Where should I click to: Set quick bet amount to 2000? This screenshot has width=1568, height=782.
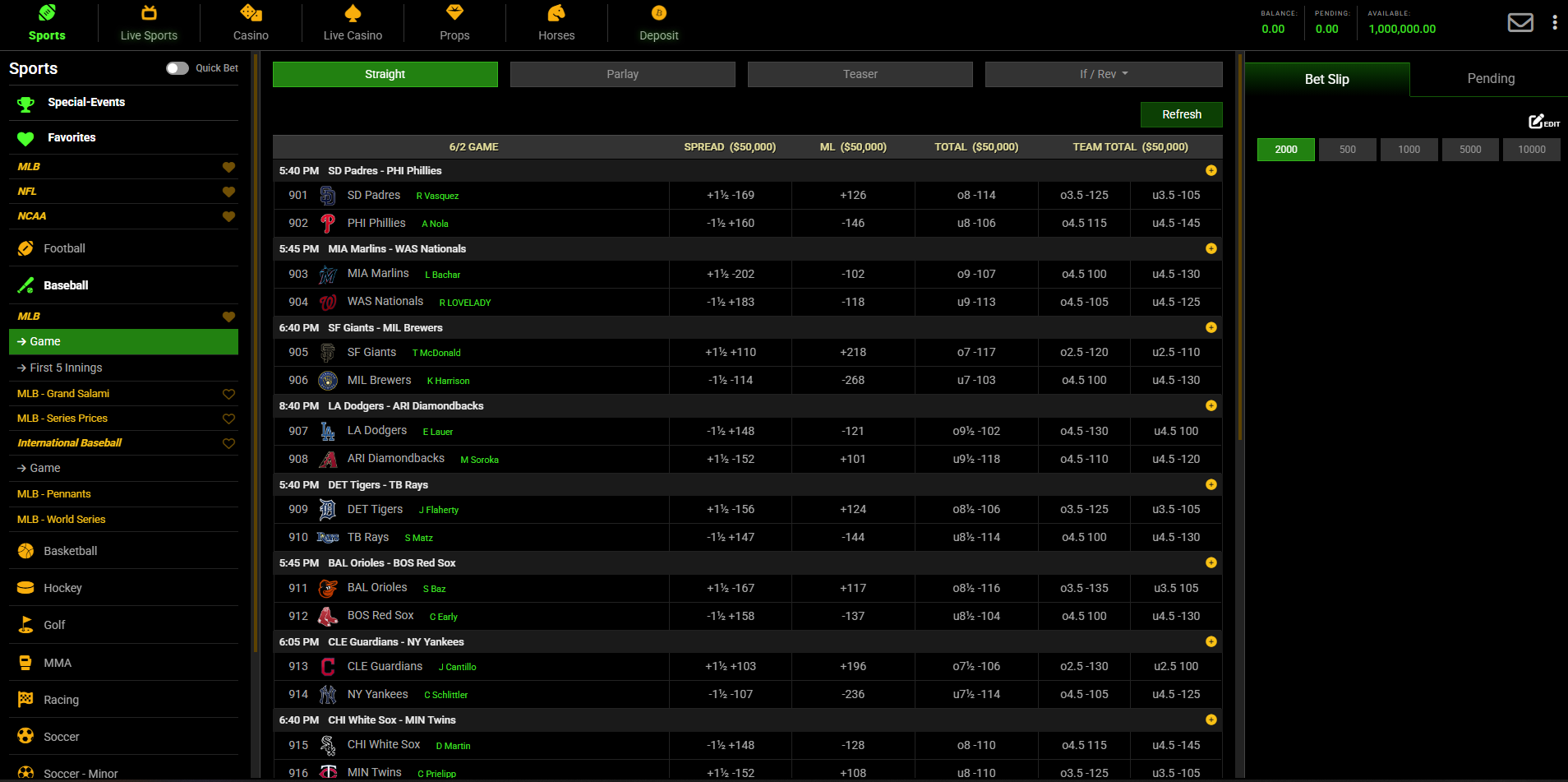[1286, 150]
